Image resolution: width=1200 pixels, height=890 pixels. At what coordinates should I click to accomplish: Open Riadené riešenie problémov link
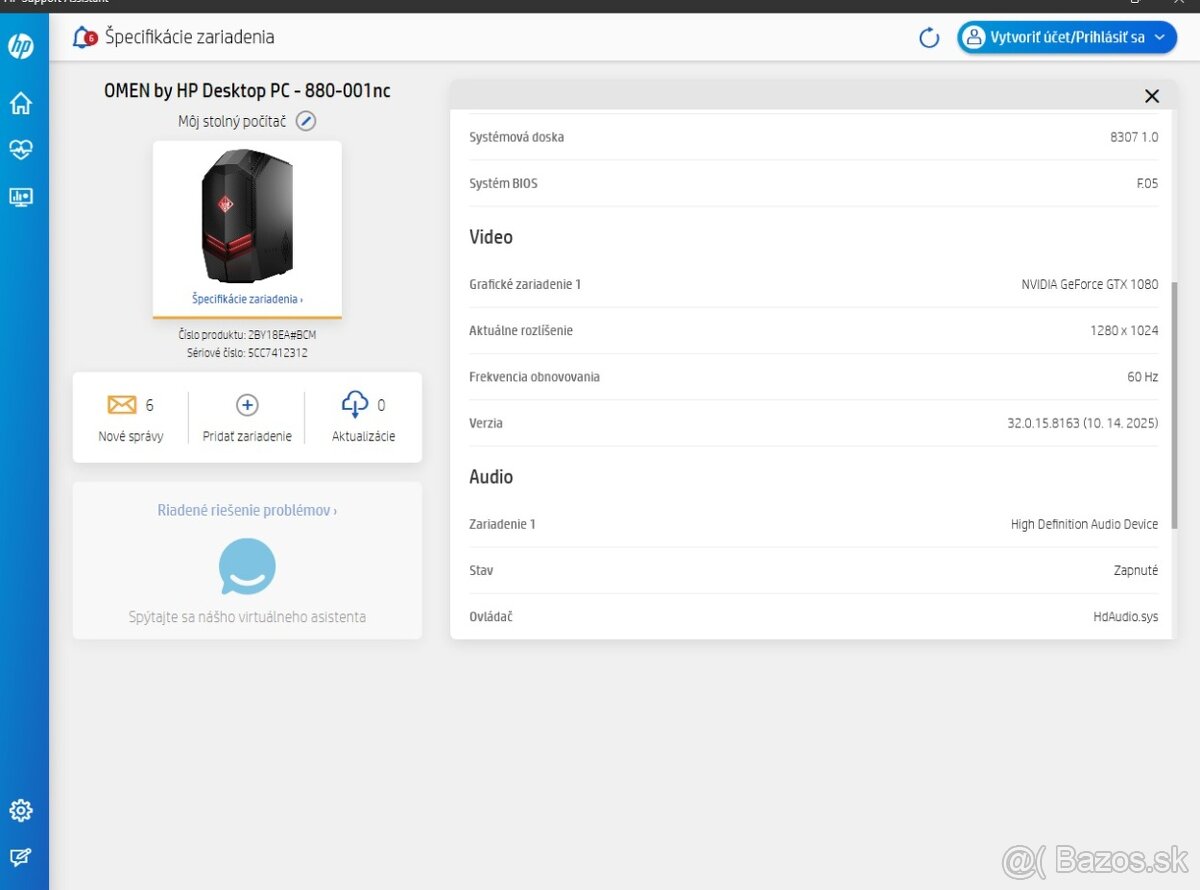(247, 510)
